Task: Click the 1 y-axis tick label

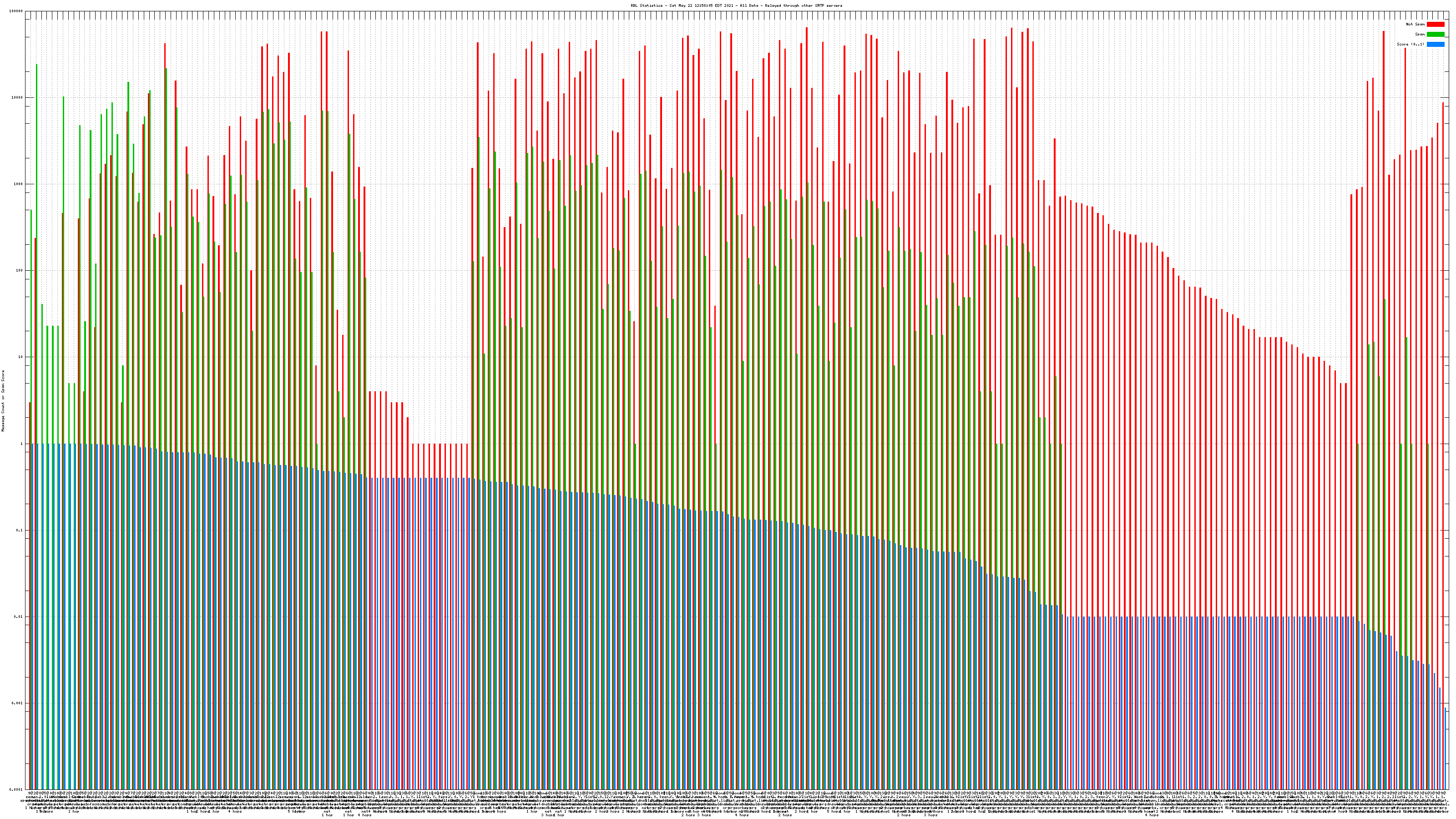Action: pyautogui.click(x=22, y=444)
